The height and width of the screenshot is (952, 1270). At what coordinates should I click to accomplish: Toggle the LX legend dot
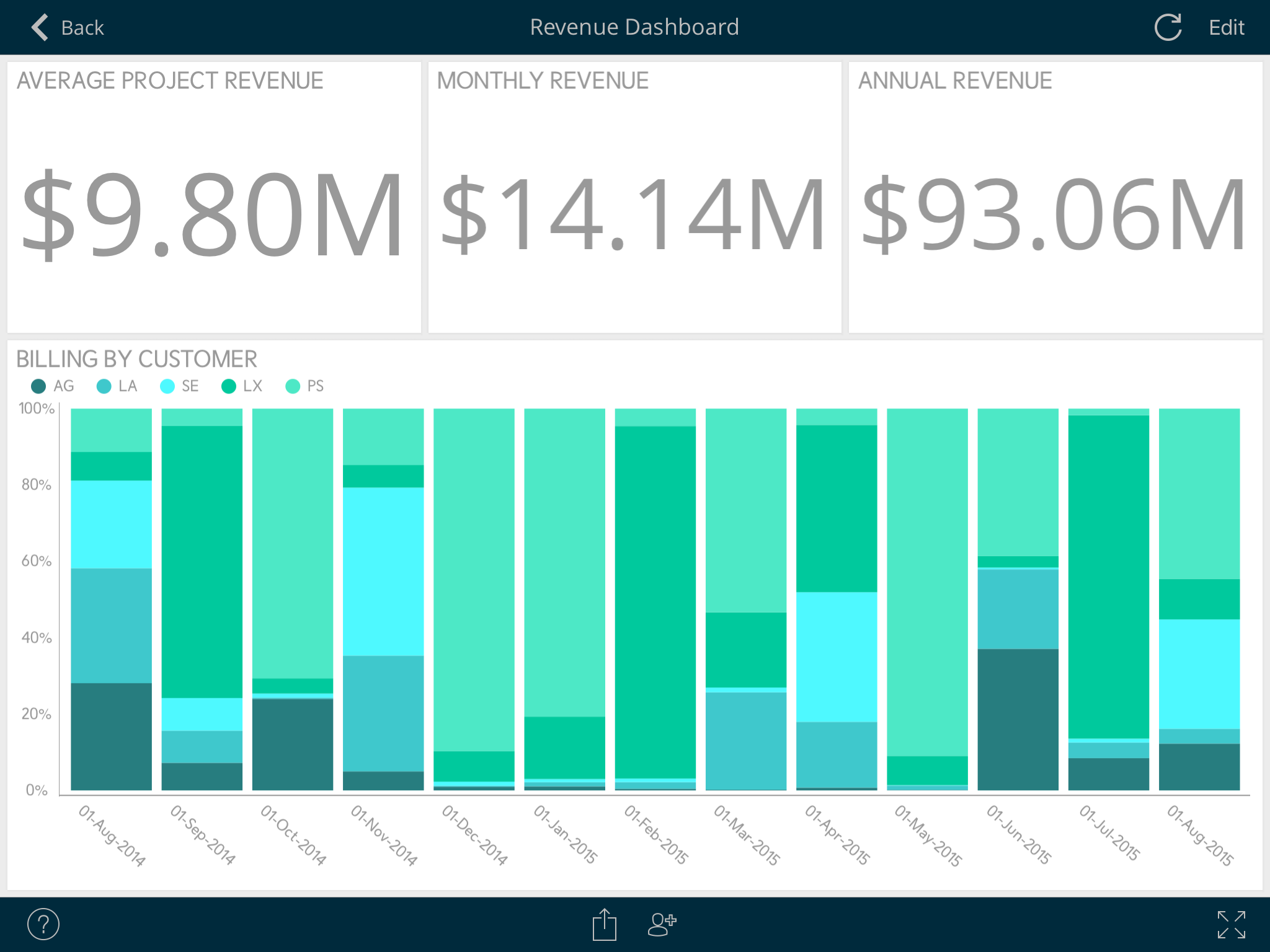(x=229, y=386)
